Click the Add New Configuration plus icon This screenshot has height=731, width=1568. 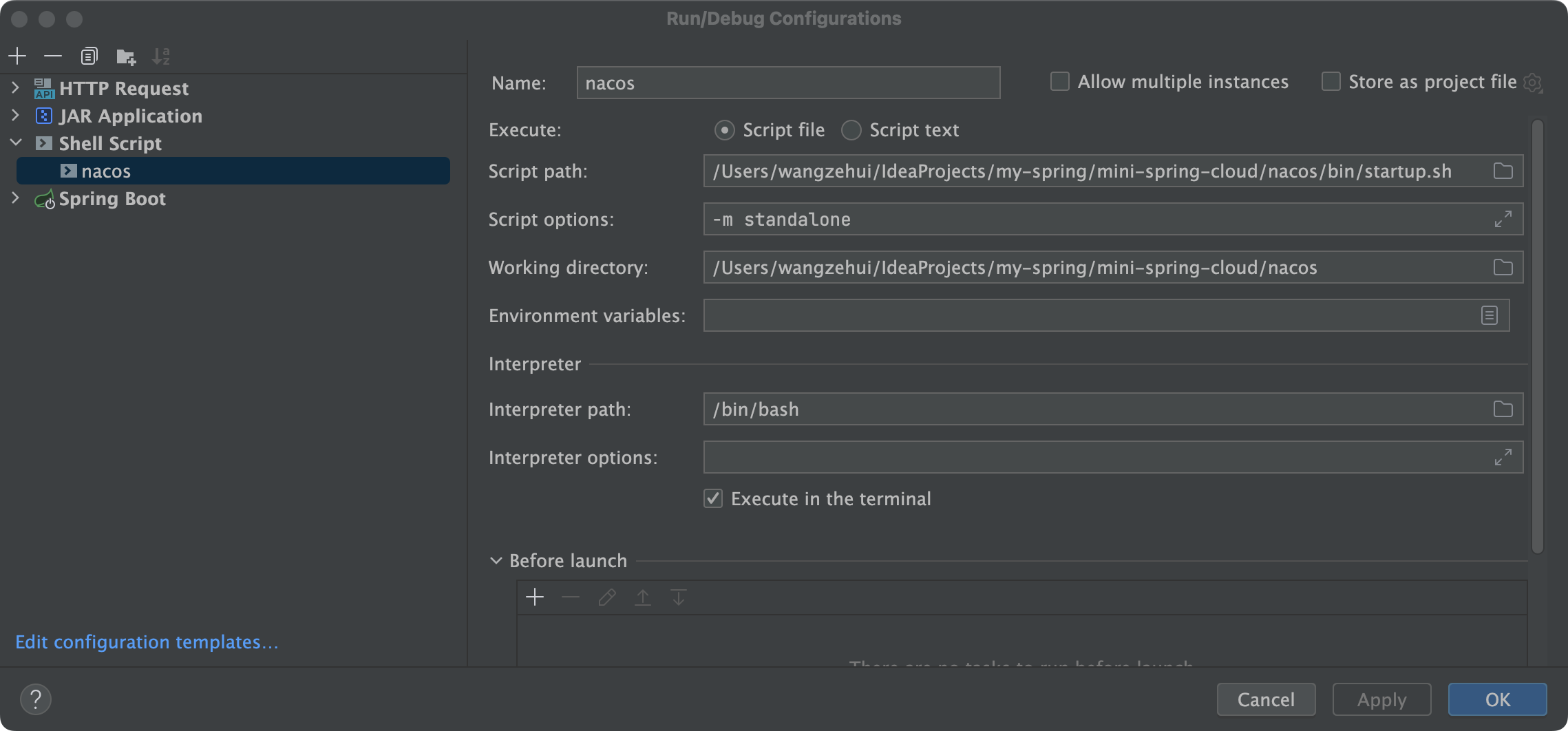tap(17, 56)
